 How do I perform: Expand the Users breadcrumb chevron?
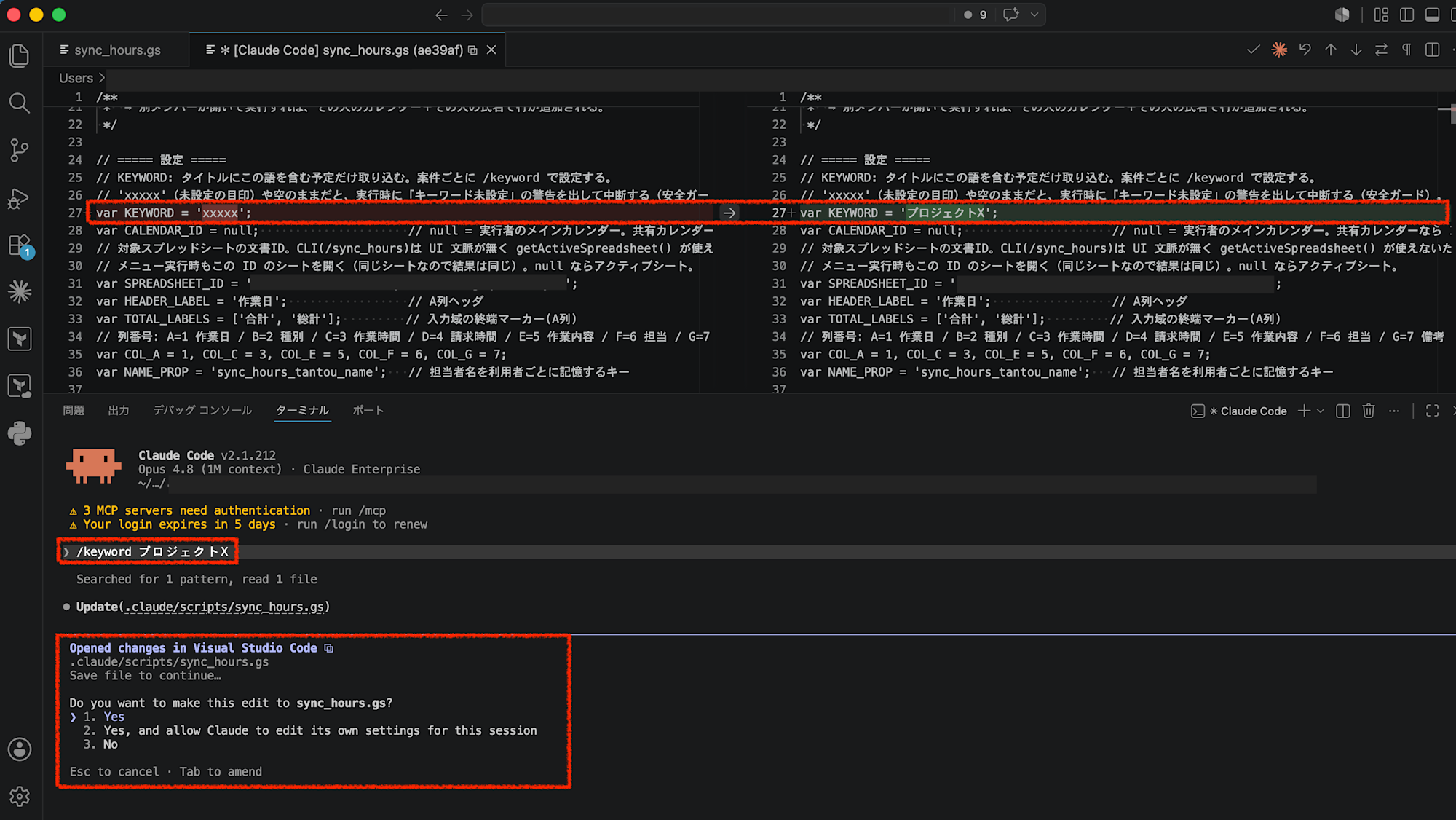tap(102, 78)
